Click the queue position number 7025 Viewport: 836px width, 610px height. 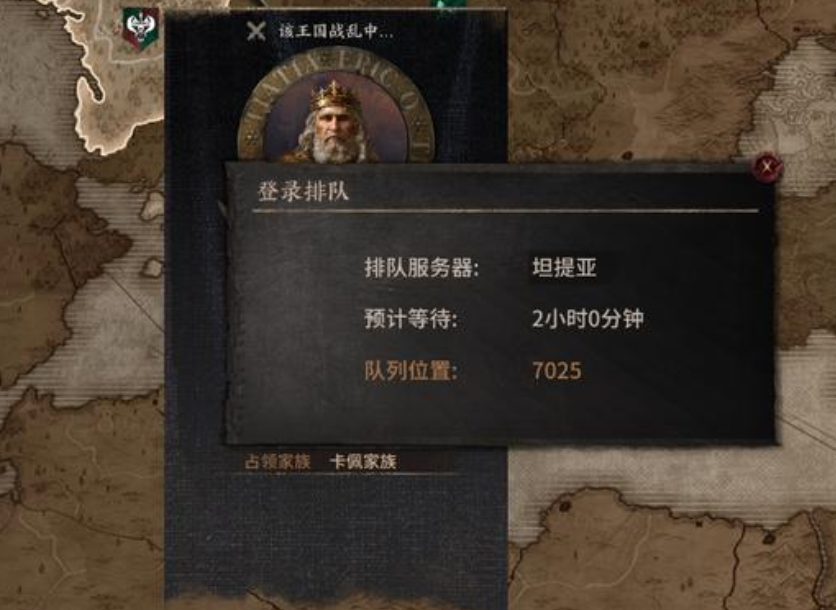tap(557, 371)
